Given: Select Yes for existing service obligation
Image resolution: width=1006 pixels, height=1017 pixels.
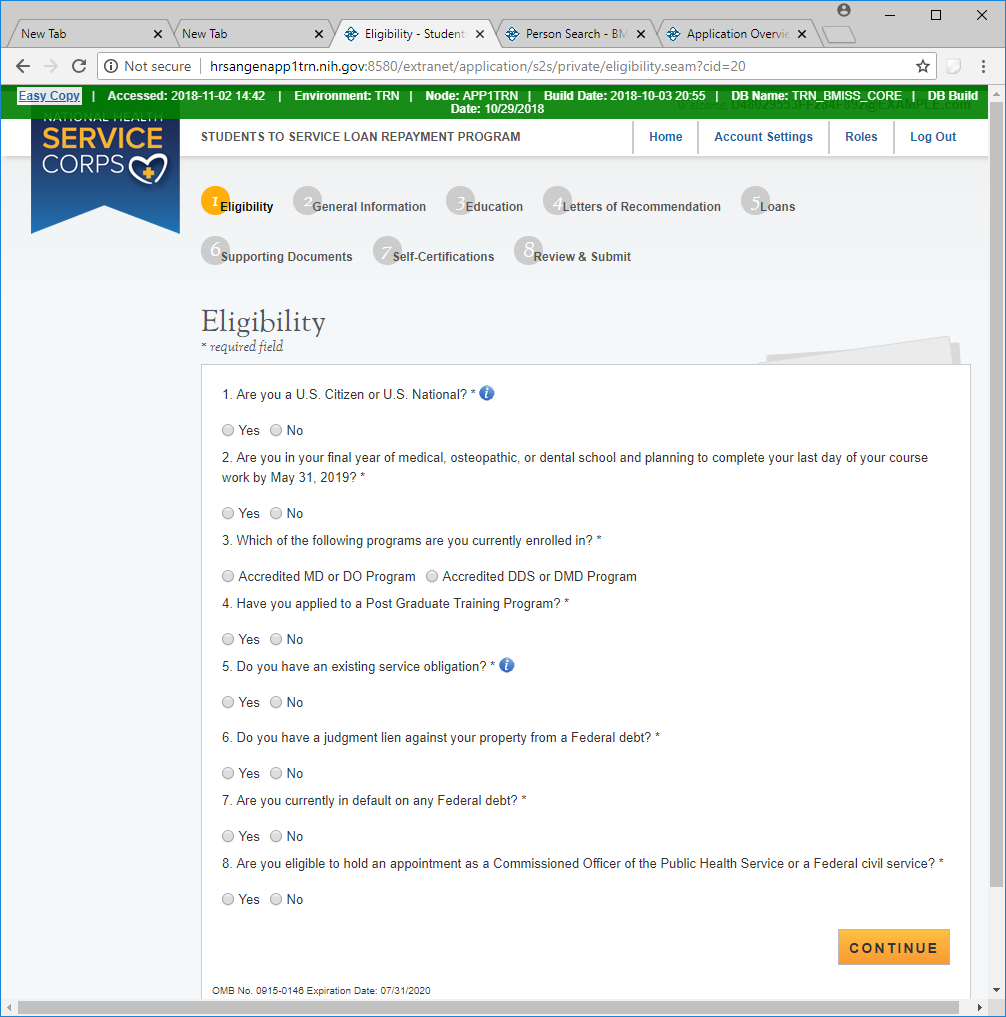Looking at the screenshot, I should [x=228, y=702].
